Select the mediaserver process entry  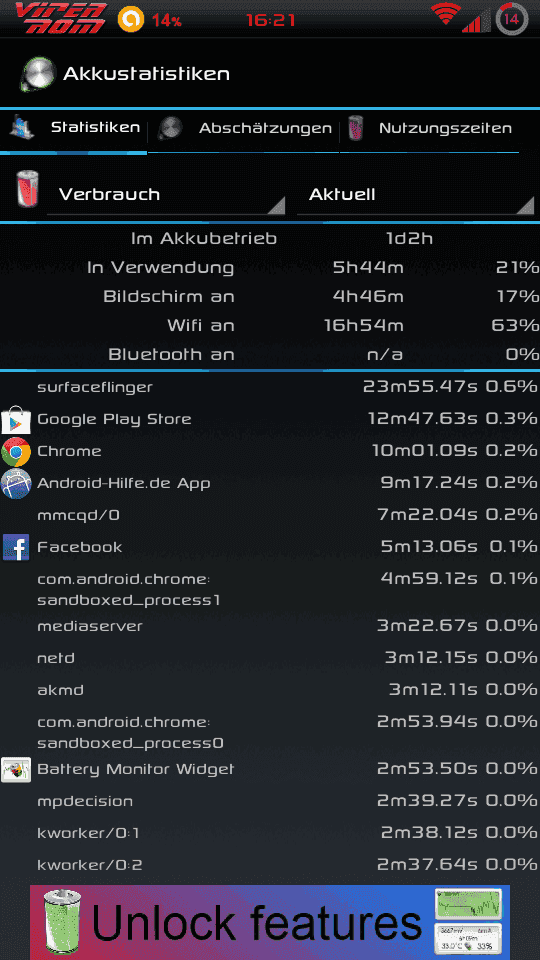point(270,626)
